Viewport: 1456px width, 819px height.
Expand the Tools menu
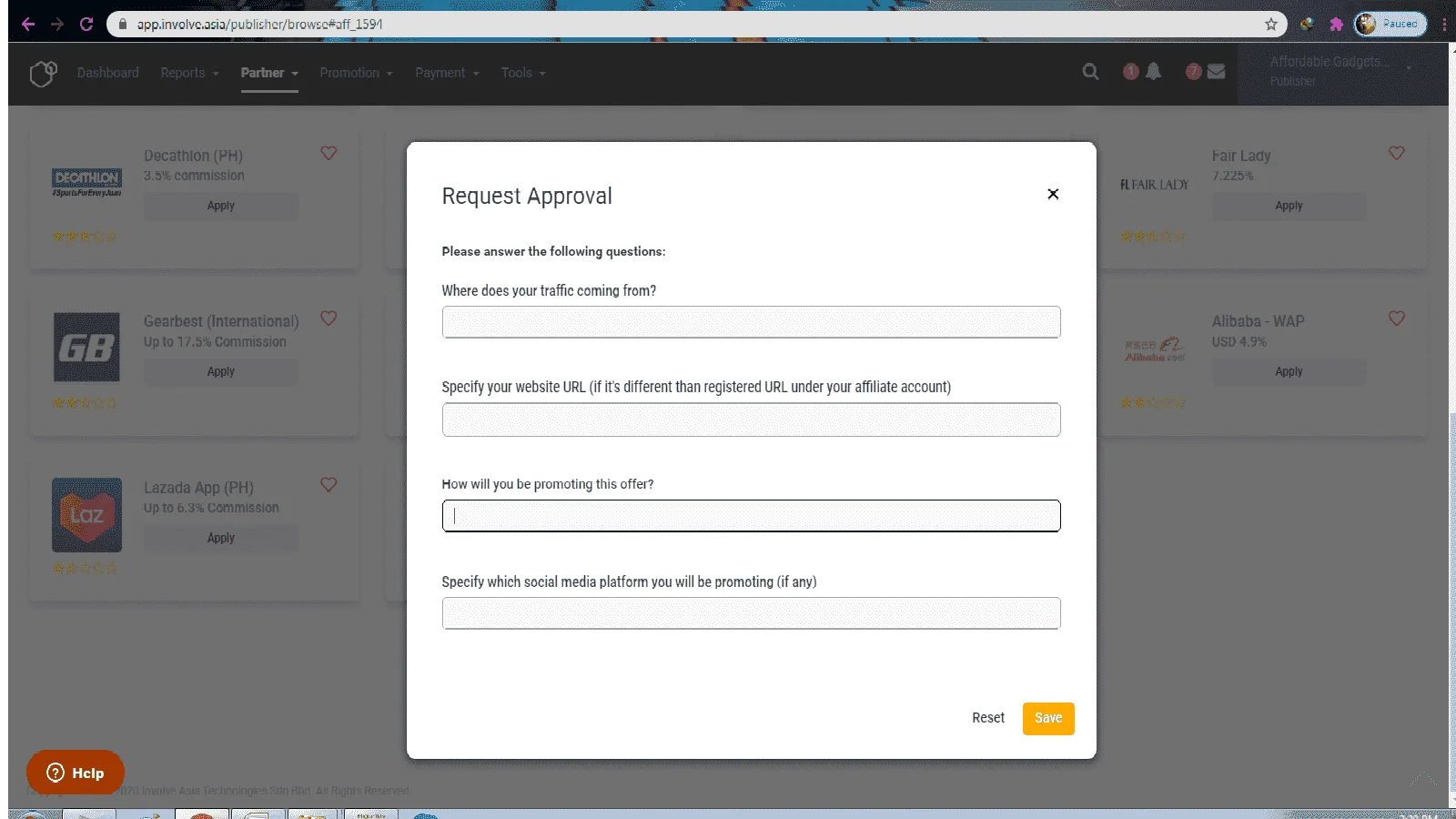[523, 73]
